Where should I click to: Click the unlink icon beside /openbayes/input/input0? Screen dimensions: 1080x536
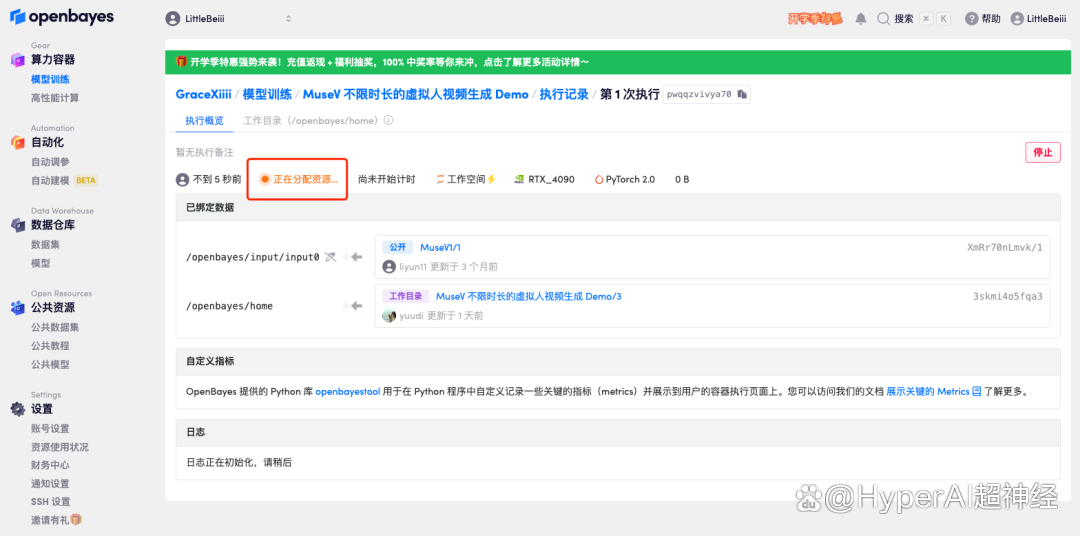tap(330, 257)
